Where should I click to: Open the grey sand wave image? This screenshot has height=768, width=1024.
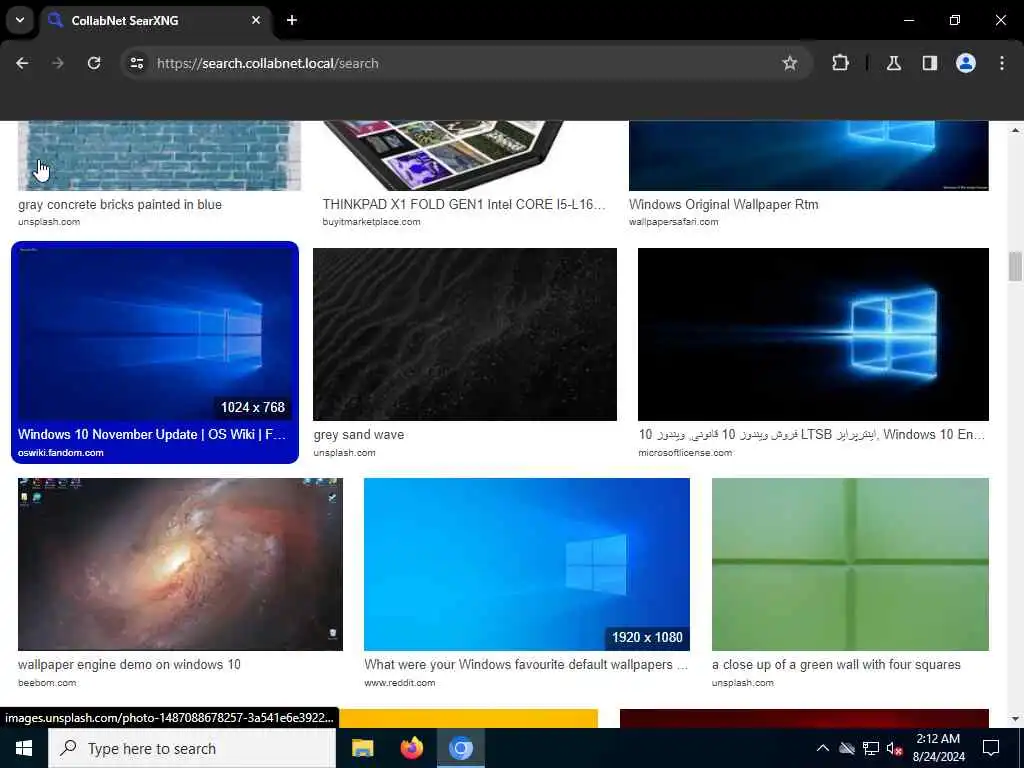(465, 334)
